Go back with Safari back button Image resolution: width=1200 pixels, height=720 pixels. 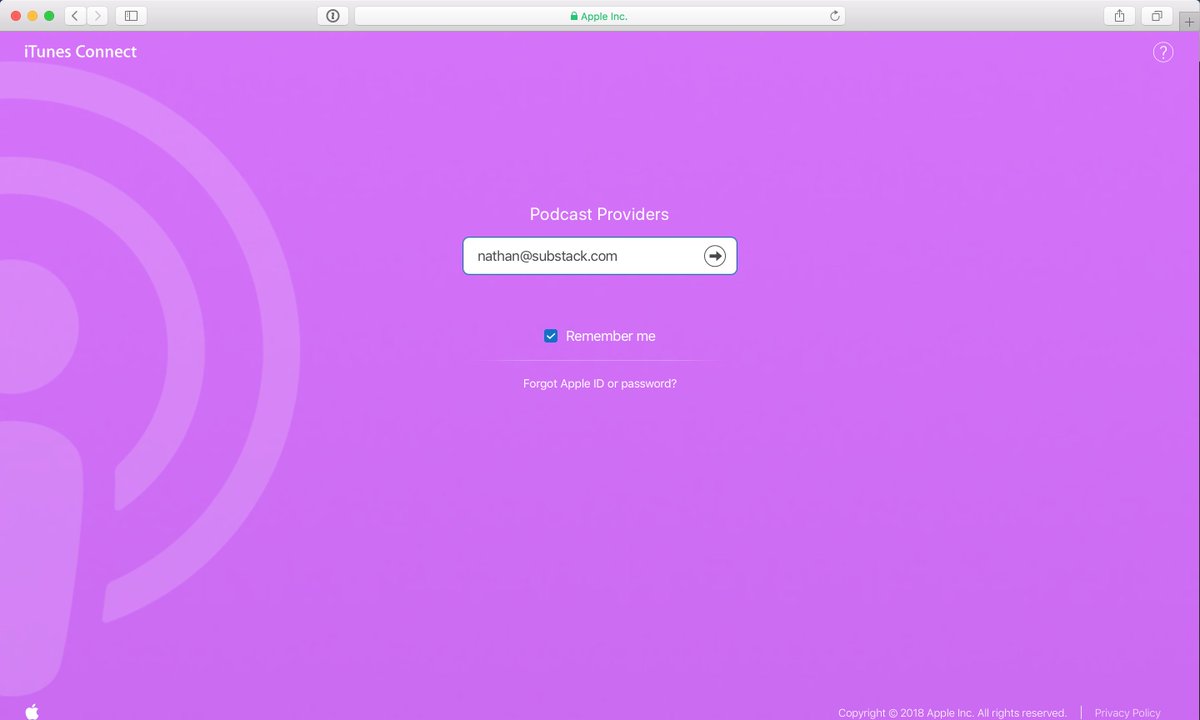[x=75, y=16]
